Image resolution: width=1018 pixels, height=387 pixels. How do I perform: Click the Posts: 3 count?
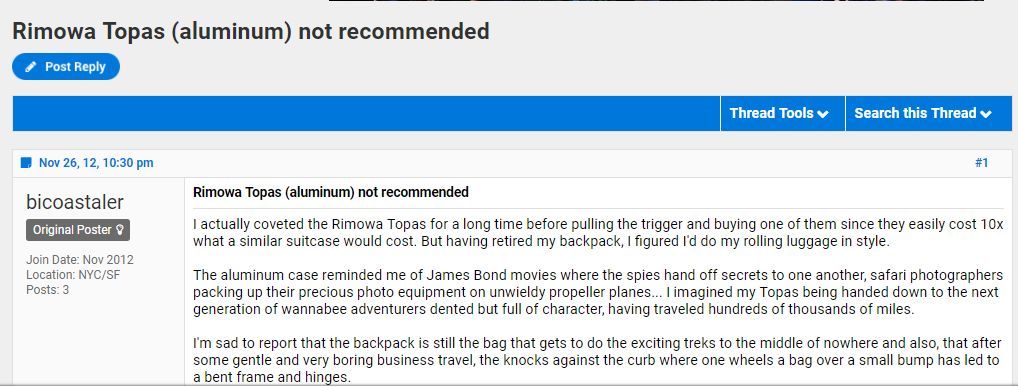point(47,290)
